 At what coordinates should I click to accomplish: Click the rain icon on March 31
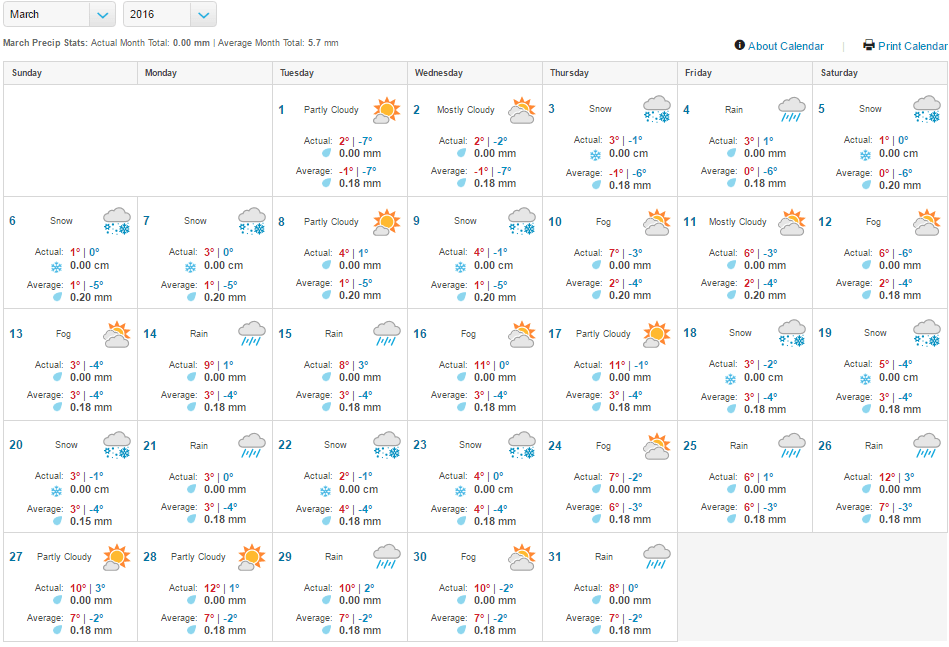pyautogui.click(x=656, y=557)
